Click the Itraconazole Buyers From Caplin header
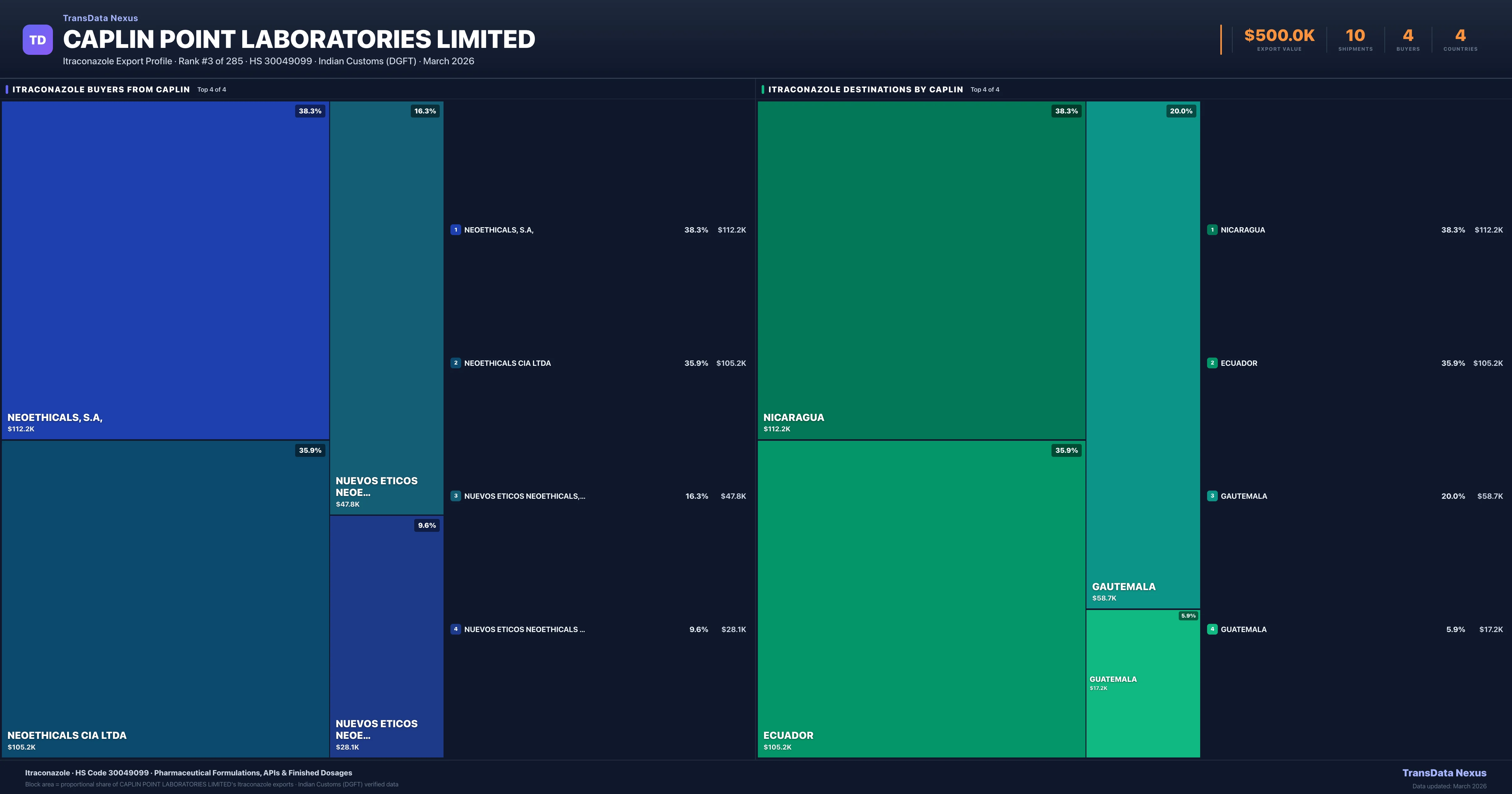This screenshot has height=794, width=1512. (x=101, y=89)
